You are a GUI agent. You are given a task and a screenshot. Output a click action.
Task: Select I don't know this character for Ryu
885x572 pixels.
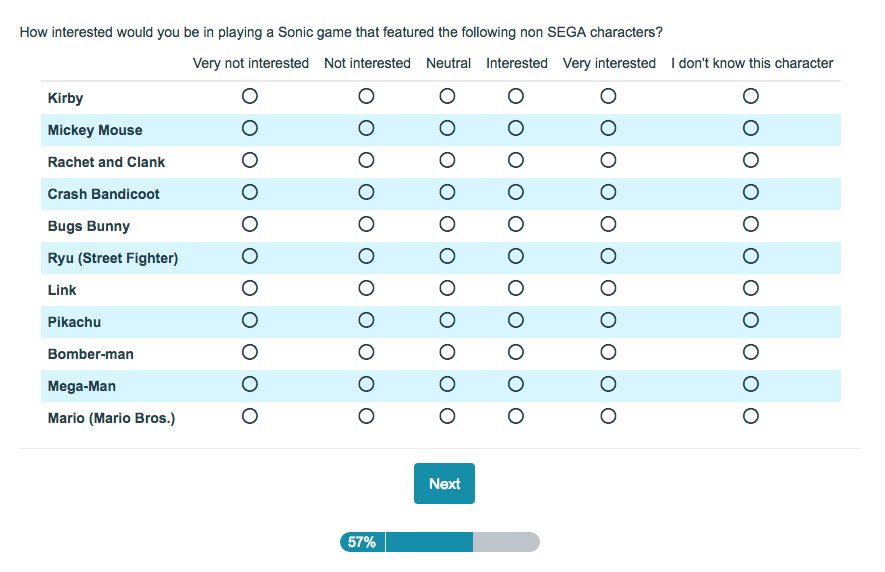coord(751,256)
